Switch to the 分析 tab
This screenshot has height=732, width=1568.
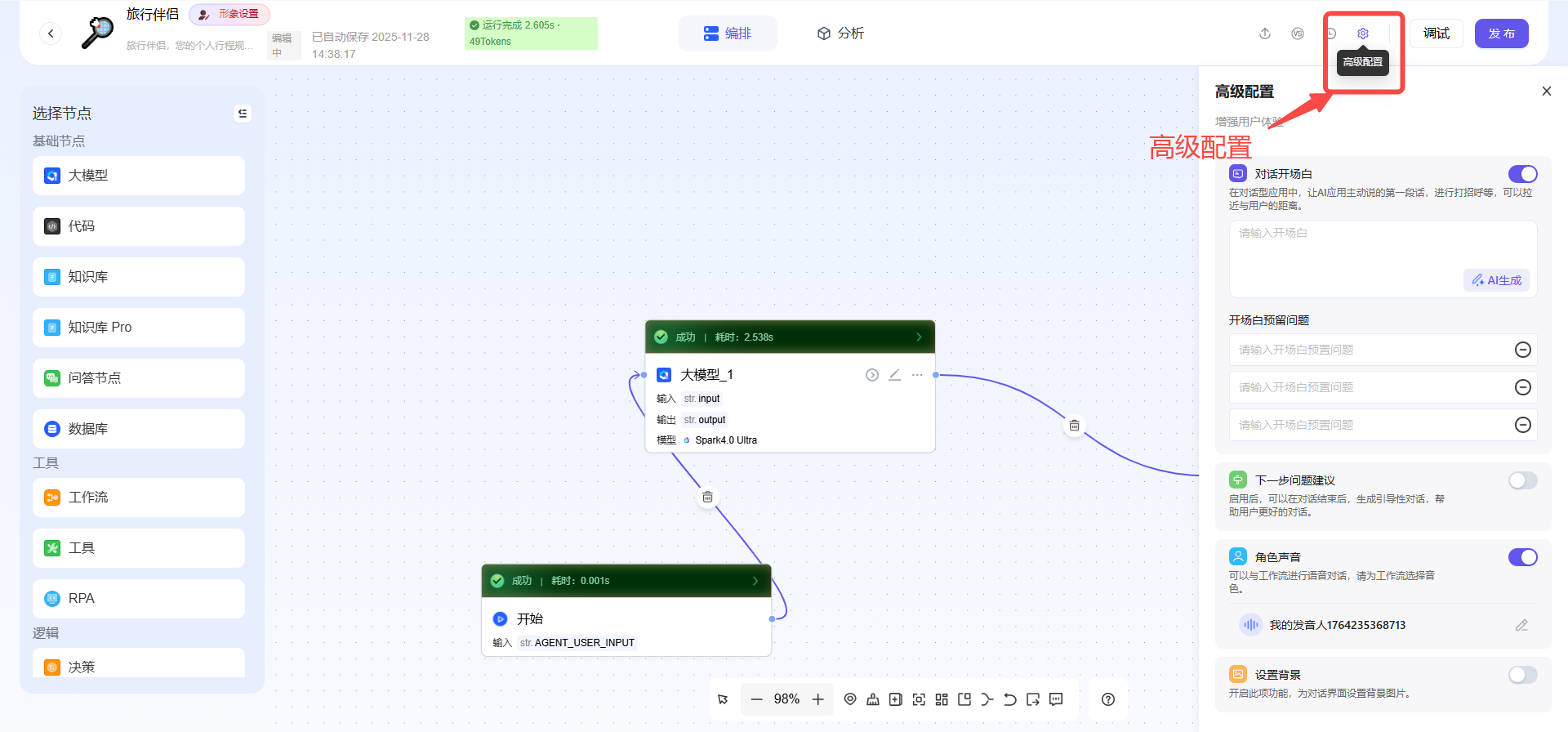[840, 33]
